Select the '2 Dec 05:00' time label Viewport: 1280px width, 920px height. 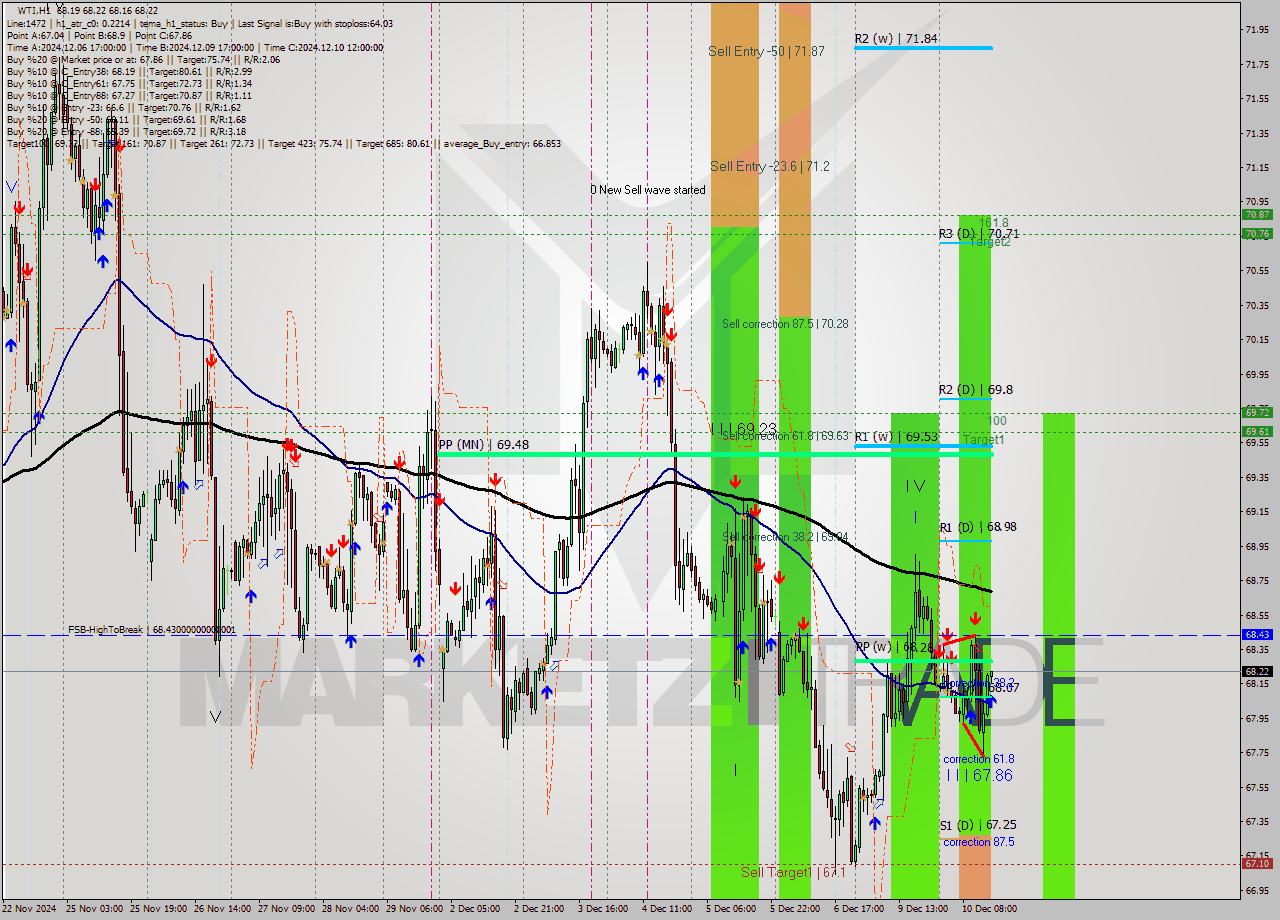click(474, 909)
